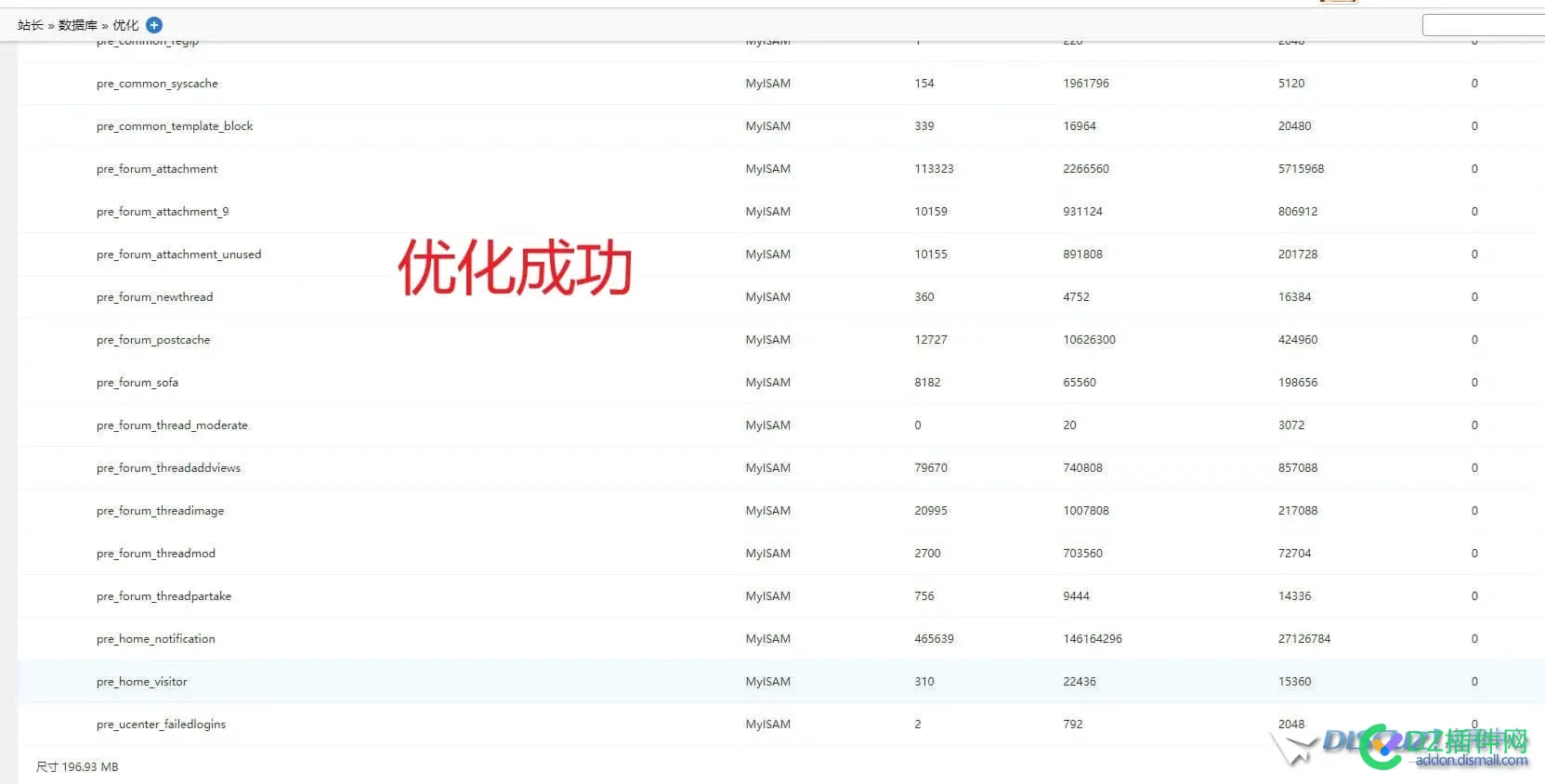Screen dimensions: 1545x784
Task: Click data value 1961796 in syscache row
Action: pyautogui.click(x=1086, y=84)
